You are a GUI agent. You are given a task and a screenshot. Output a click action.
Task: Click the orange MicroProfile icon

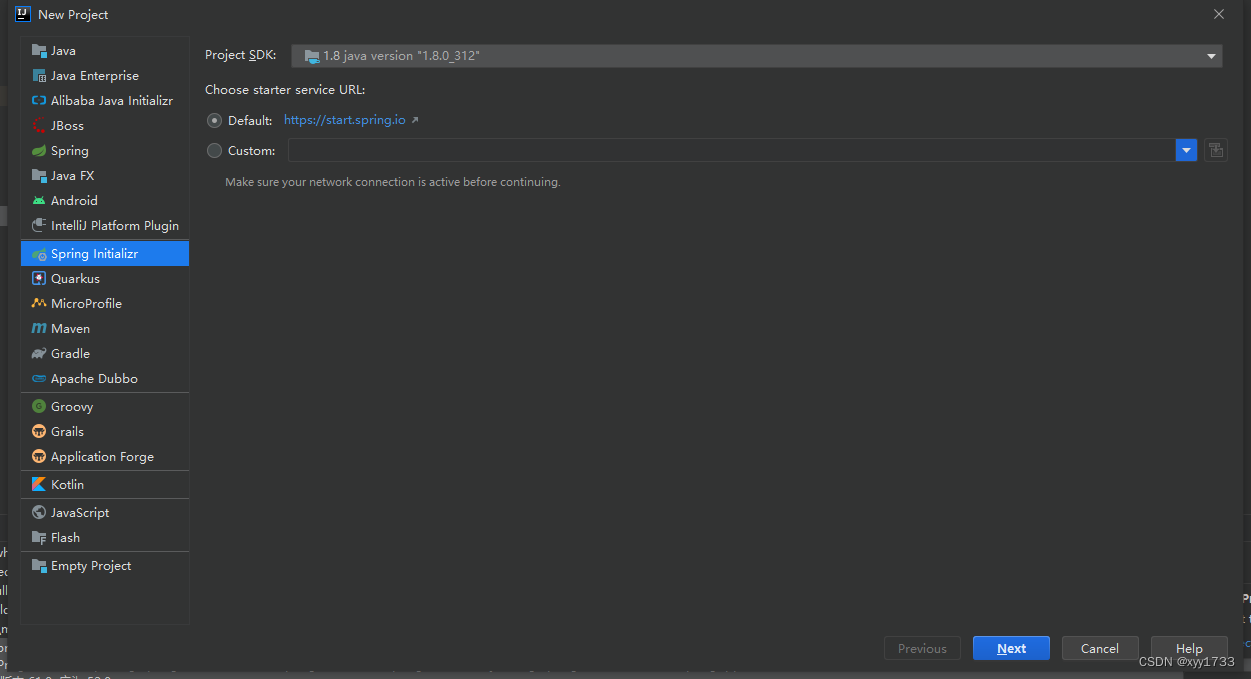[39, 304]
